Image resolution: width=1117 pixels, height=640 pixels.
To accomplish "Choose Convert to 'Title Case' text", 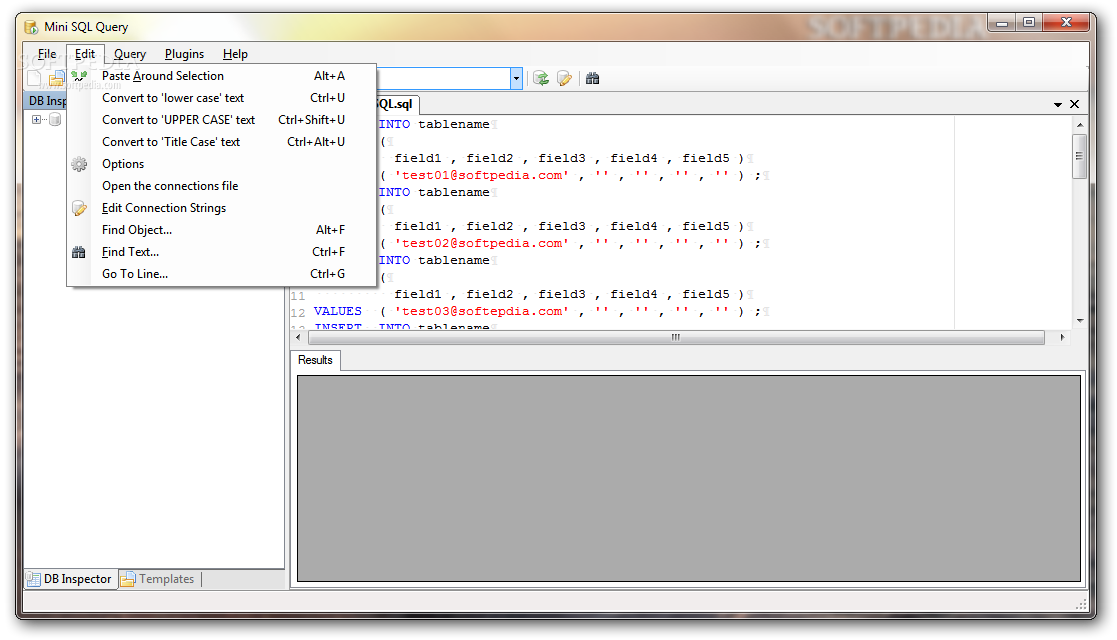I will (x=222, y=142).
